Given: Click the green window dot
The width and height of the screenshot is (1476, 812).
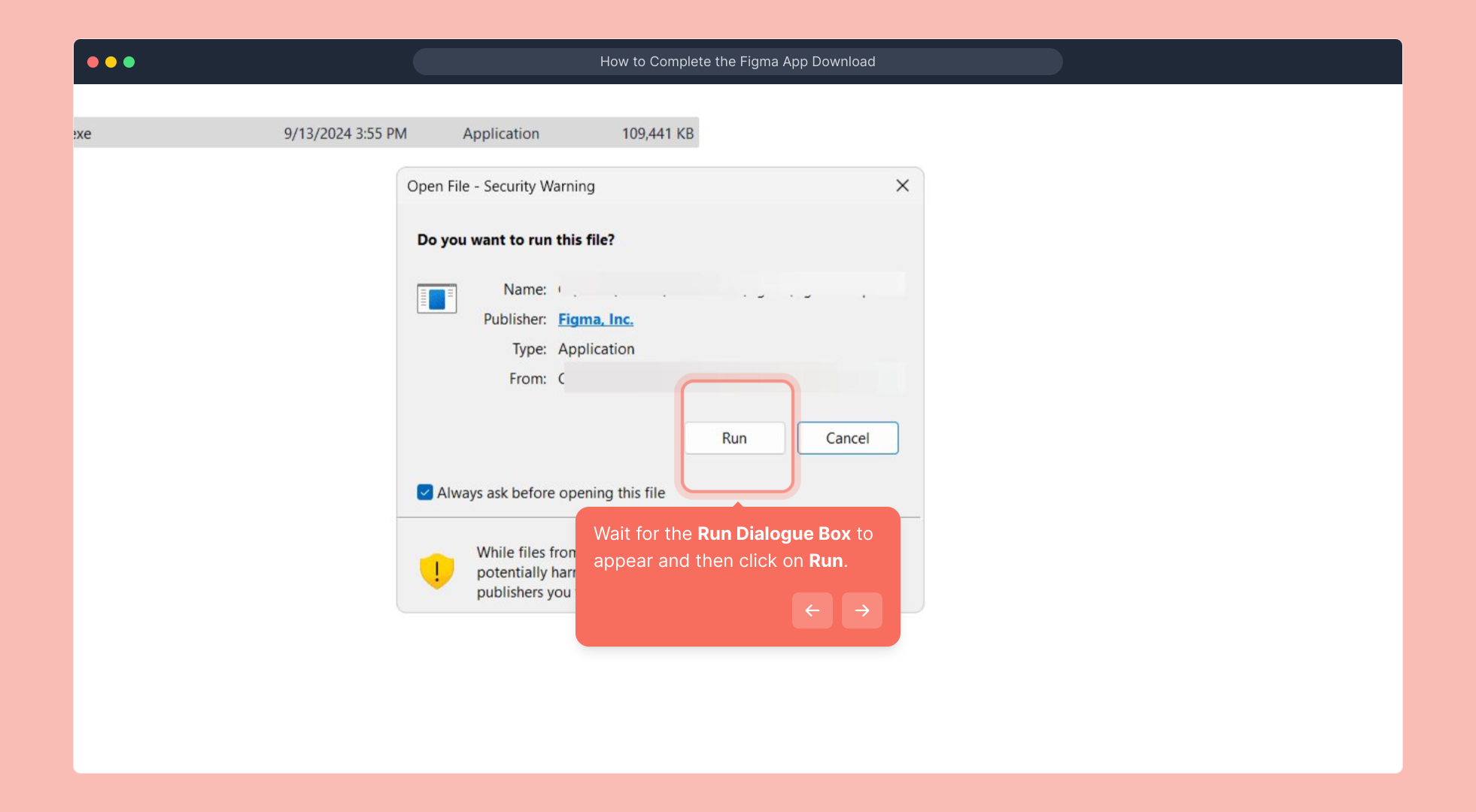Looking at the screenshot, I should (x=129, y=62).
